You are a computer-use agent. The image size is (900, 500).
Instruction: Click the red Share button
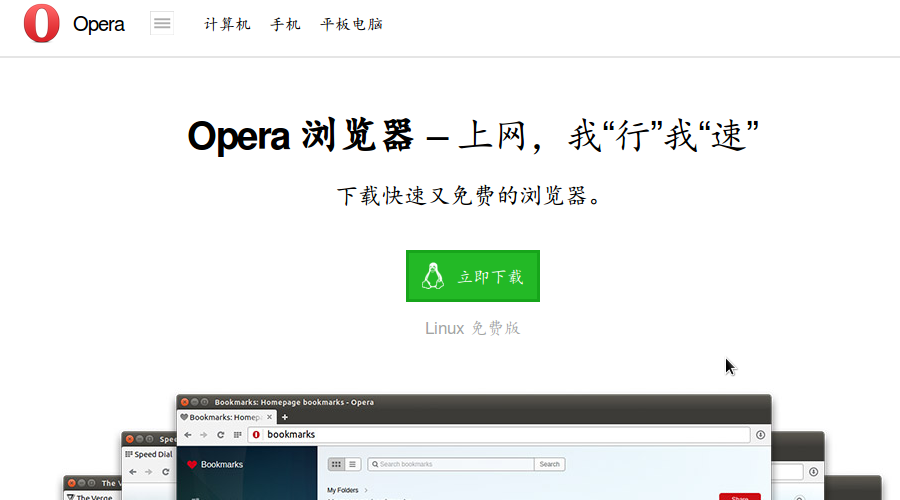click(x=740, y=497)
